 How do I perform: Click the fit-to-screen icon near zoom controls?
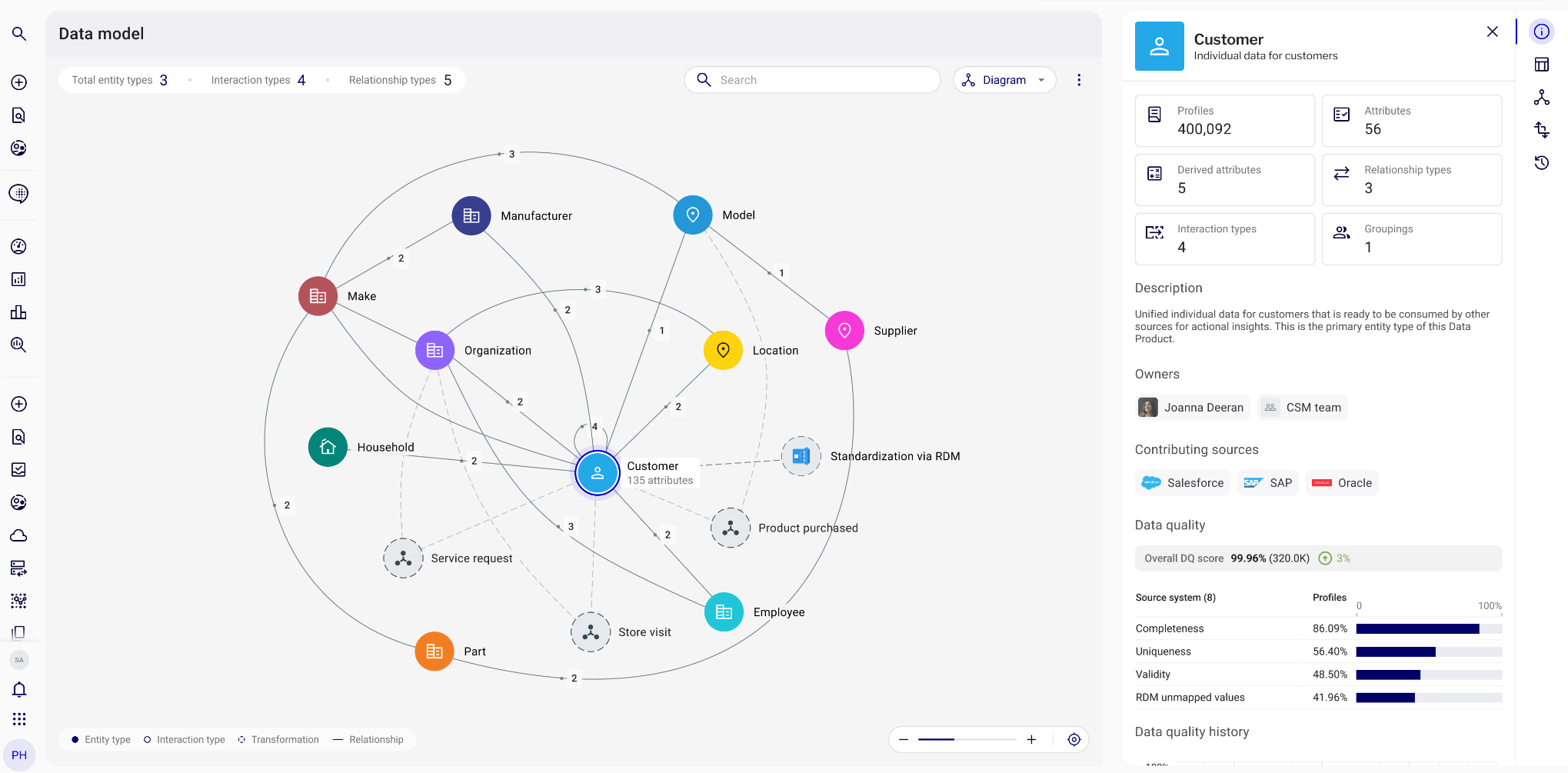1074,739
